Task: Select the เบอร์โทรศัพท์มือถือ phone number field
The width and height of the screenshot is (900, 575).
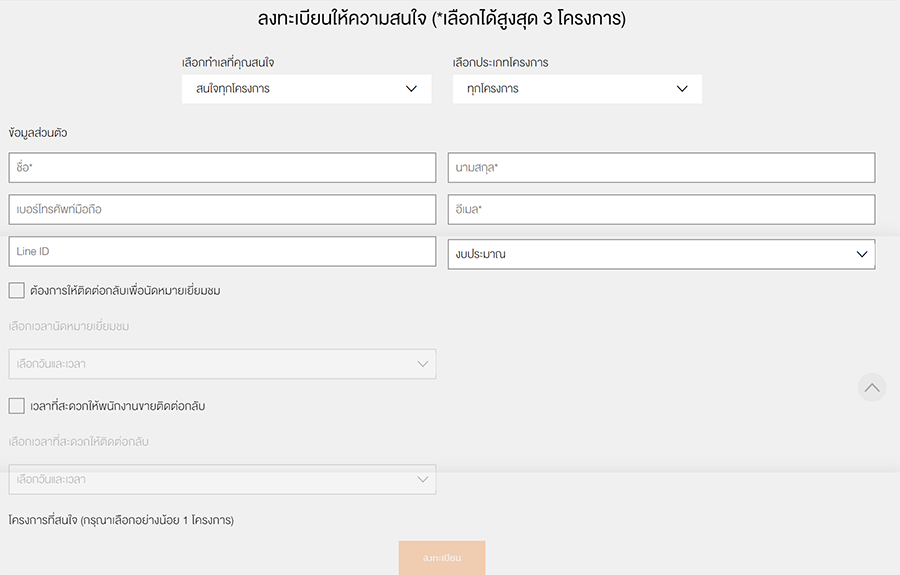Action: [x=222, y=209]
